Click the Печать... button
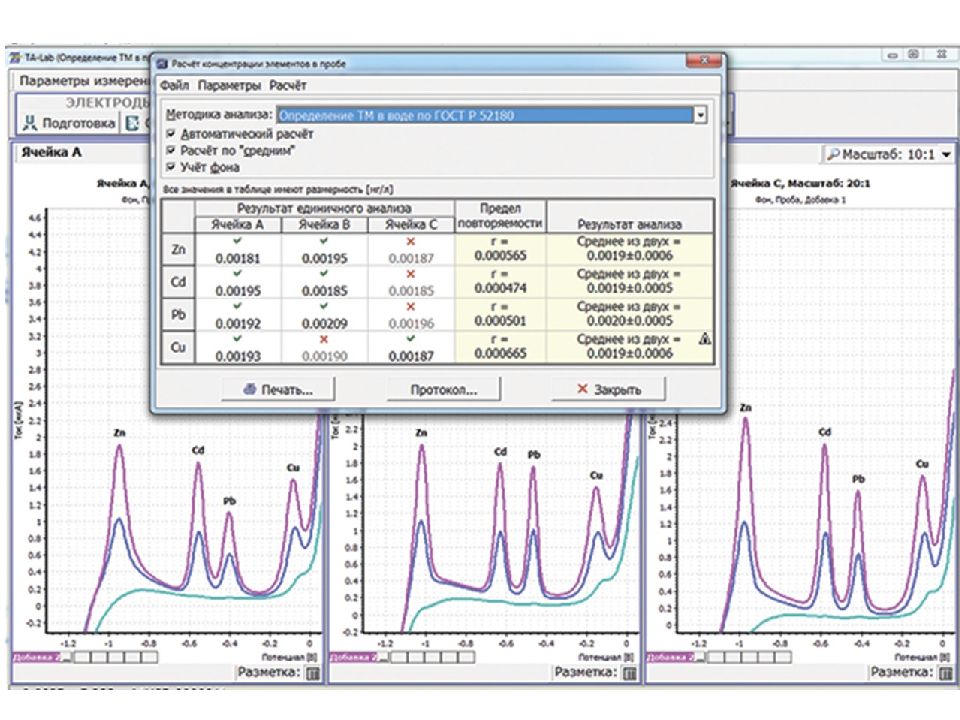 click(x=279, y=389)
